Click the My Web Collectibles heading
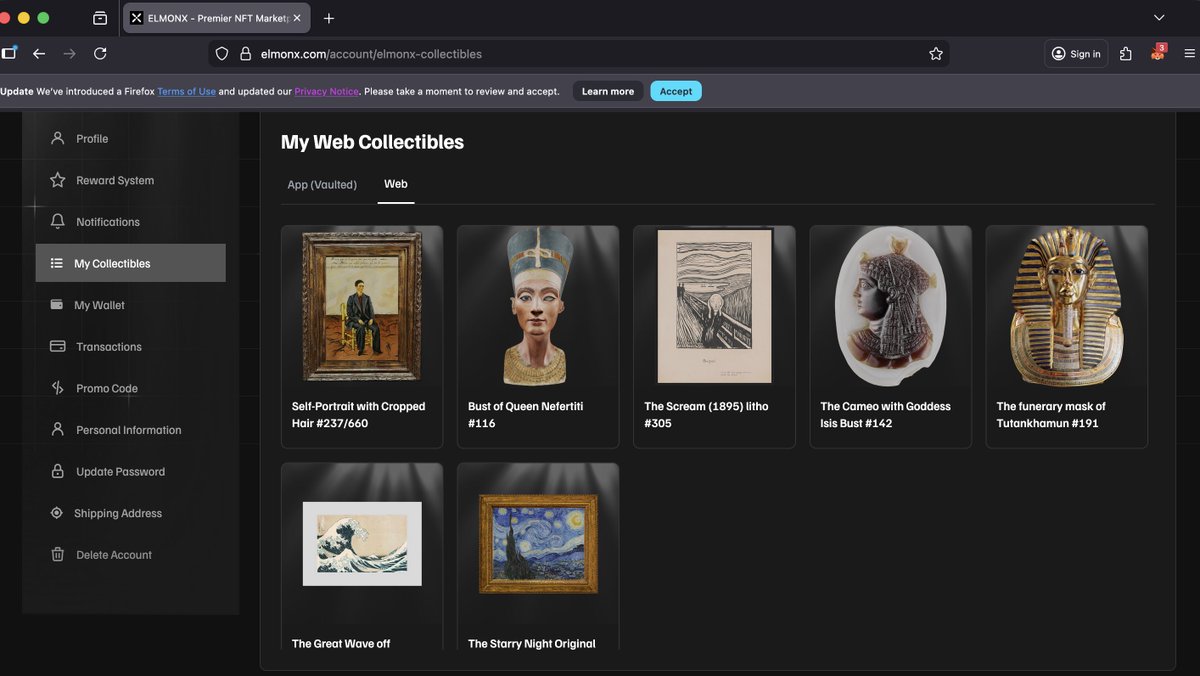Screen dimensions: 1200x676 click(372, 142)
